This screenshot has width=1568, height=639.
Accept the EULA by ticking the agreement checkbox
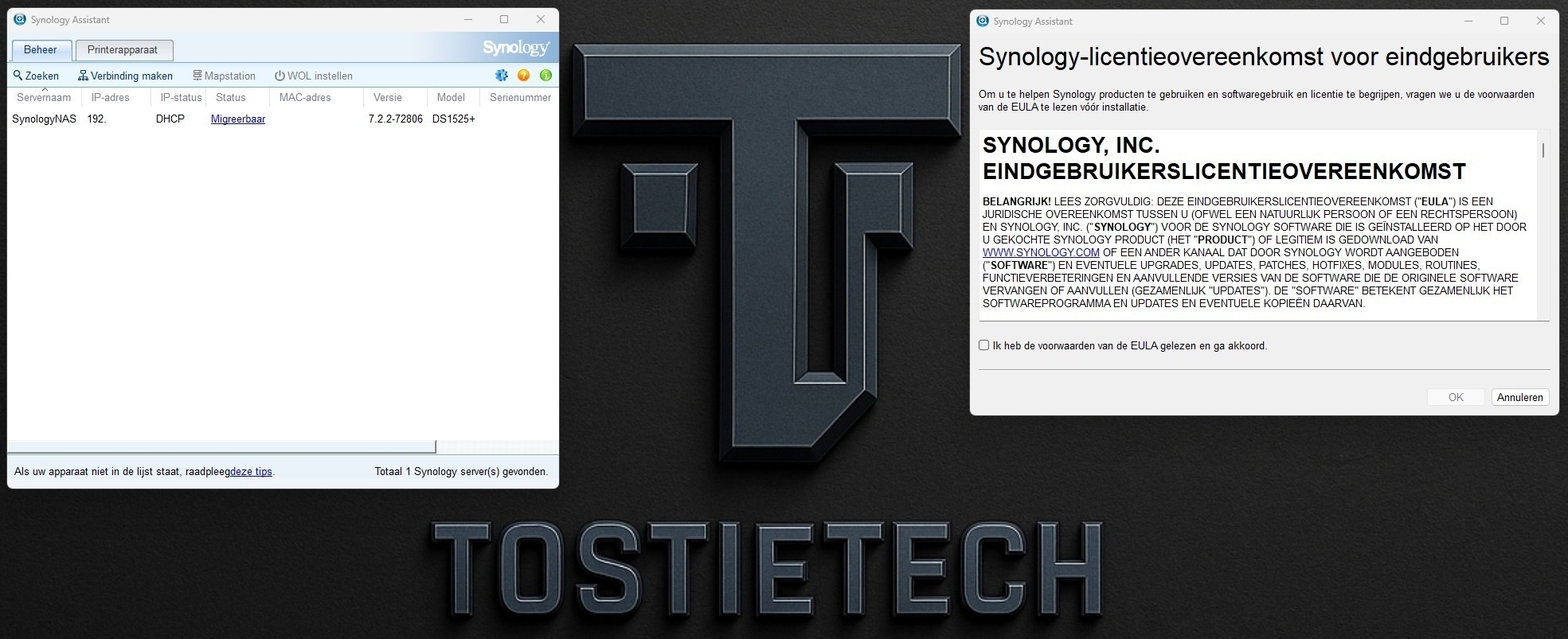coord(983,345)
